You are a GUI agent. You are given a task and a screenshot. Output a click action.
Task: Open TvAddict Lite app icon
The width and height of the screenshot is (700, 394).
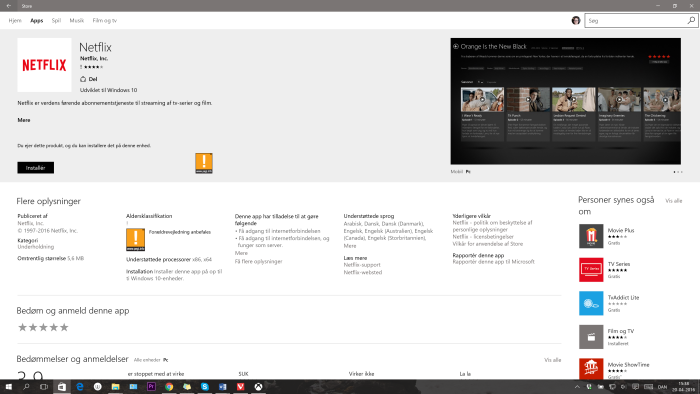point(591,303)
